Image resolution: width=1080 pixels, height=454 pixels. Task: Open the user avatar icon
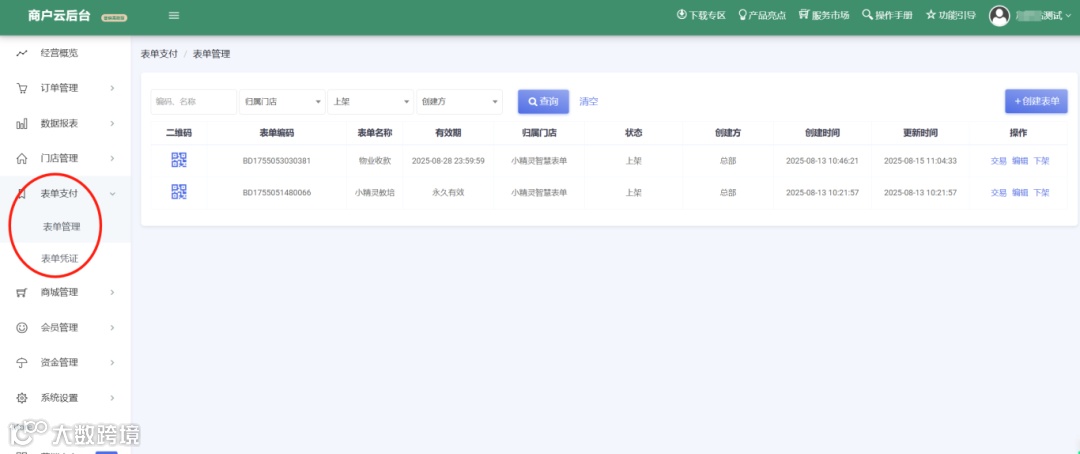click(999, 15)
